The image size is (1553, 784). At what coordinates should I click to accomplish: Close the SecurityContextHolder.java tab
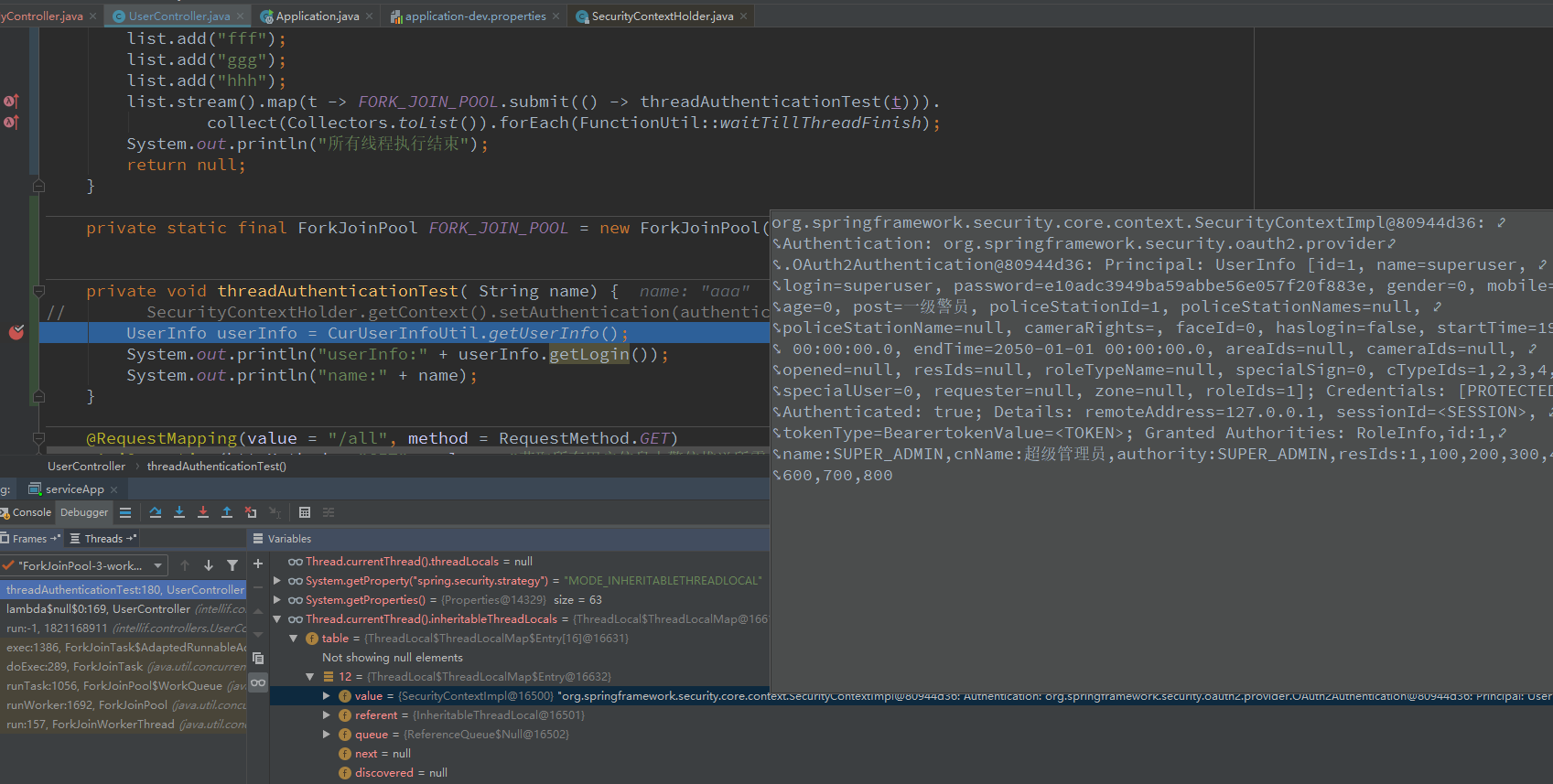743,16
